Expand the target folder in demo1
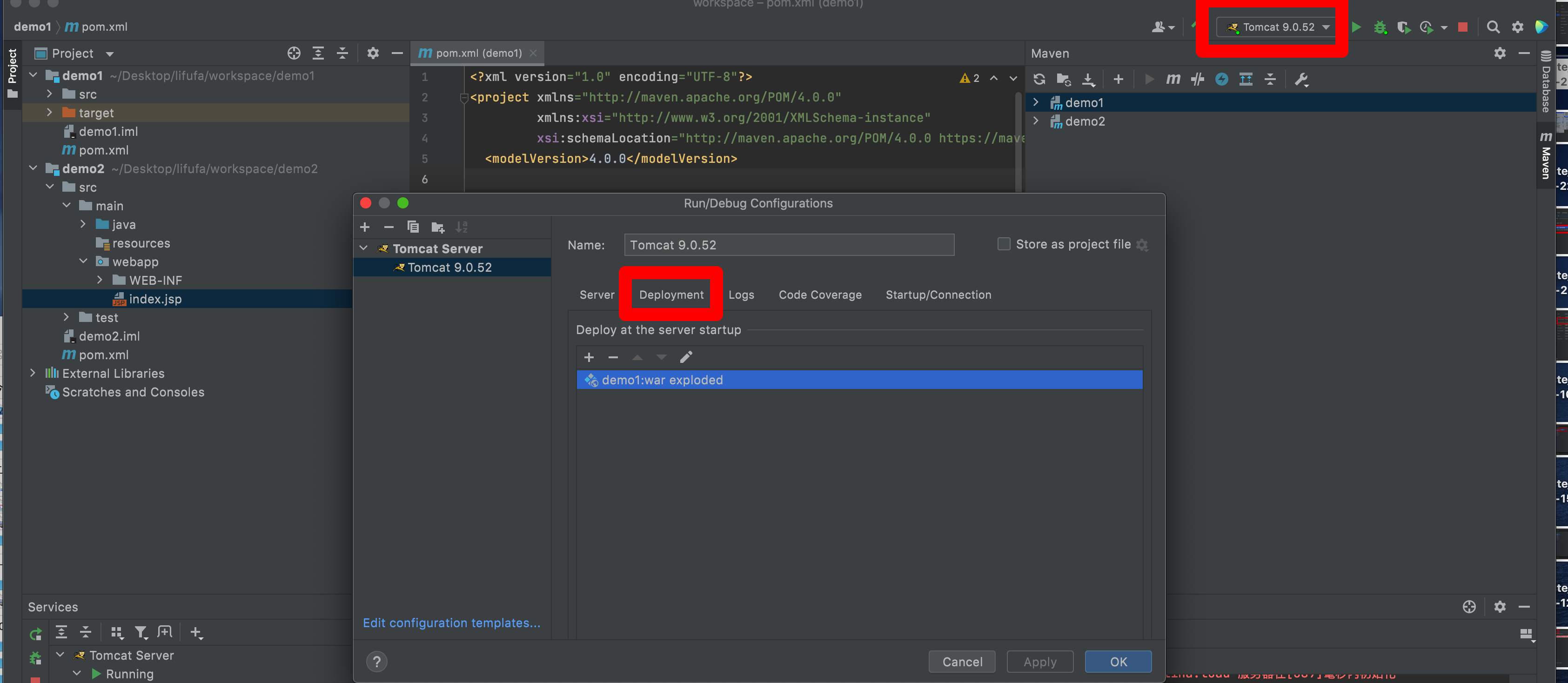The height and width of the screenshot is (683, 1568). click(x=50, y=113)
